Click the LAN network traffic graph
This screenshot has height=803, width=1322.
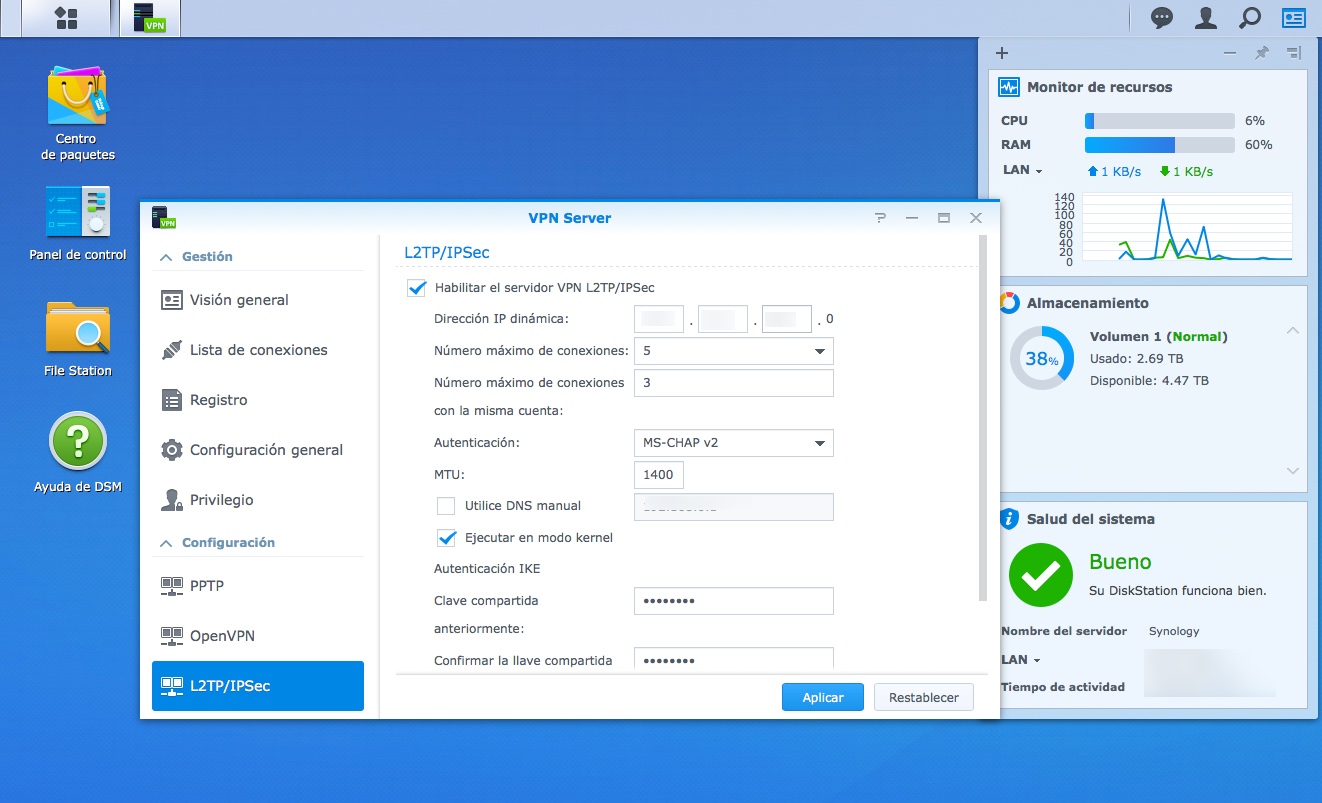click(1187, 228)
